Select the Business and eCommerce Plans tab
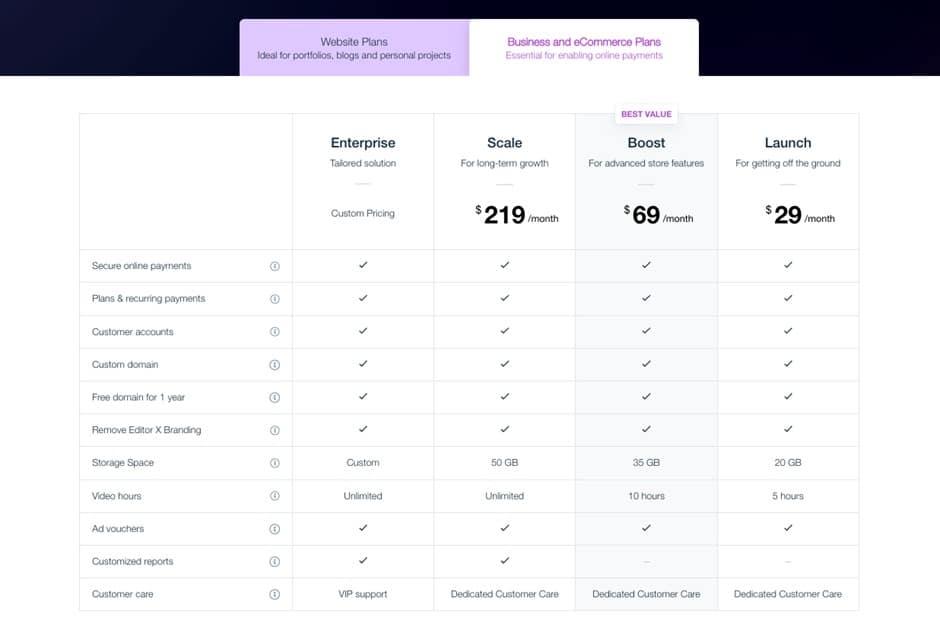Screen dimensions: 940x633 (584, 48)
